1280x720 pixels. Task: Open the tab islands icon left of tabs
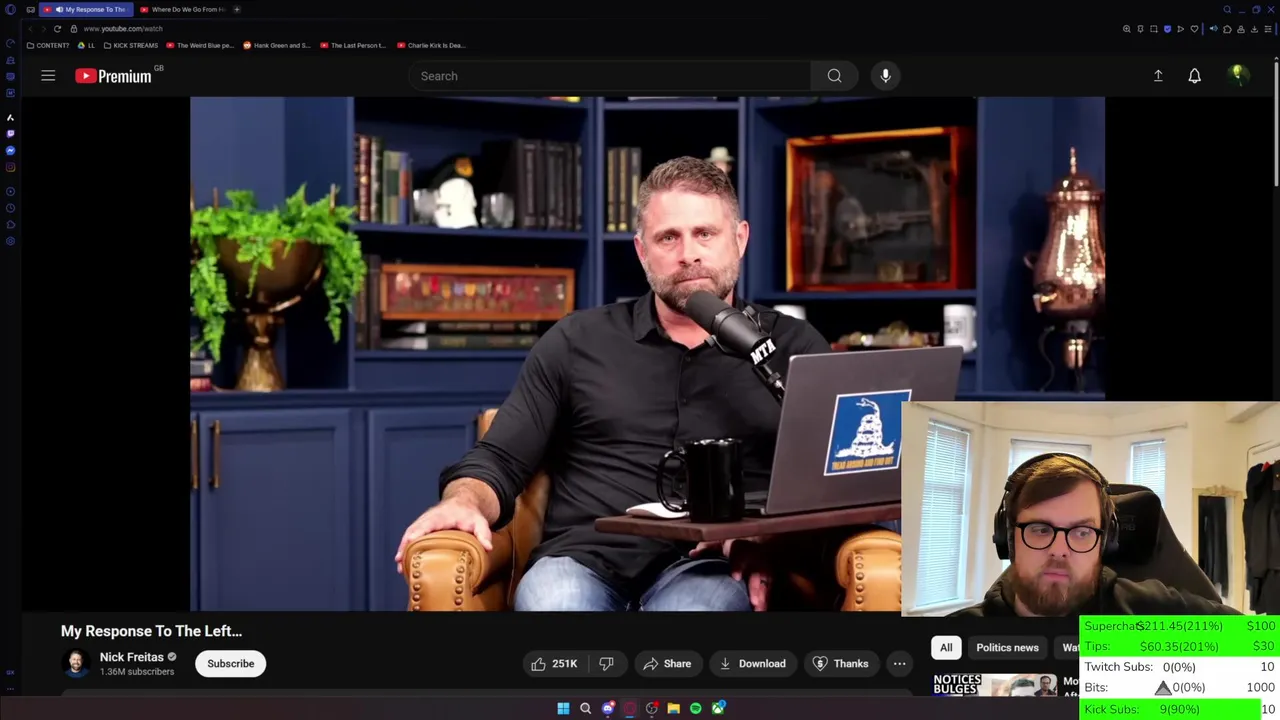30,9
